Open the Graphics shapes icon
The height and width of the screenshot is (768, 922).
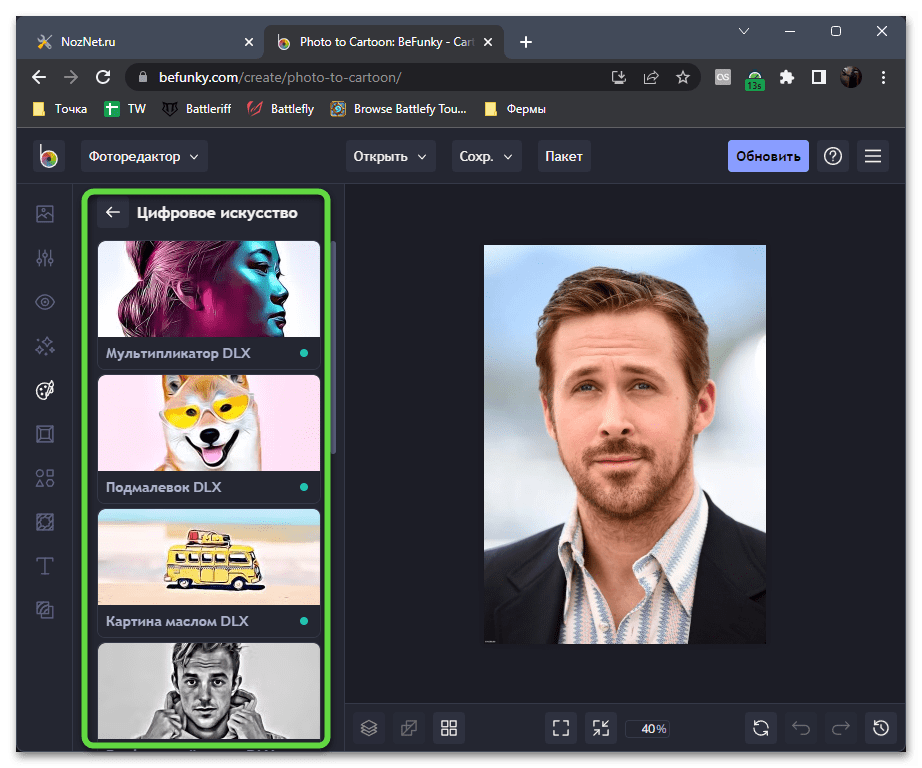[x=45, y=478]
